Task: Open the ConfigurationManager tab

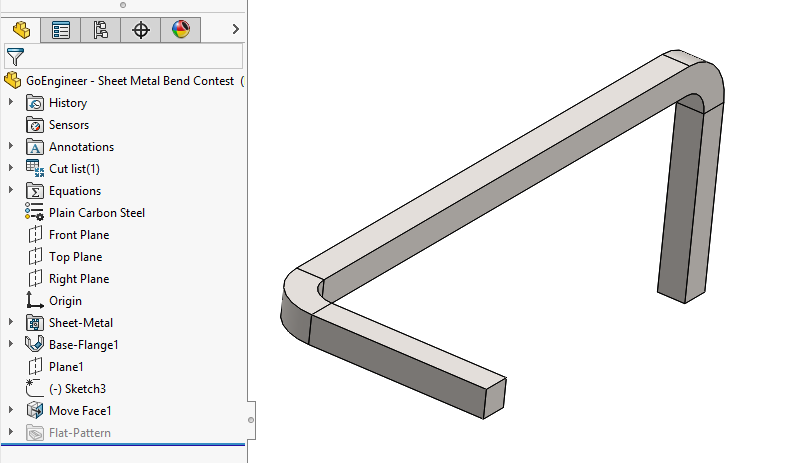Action: pos(100,30)
